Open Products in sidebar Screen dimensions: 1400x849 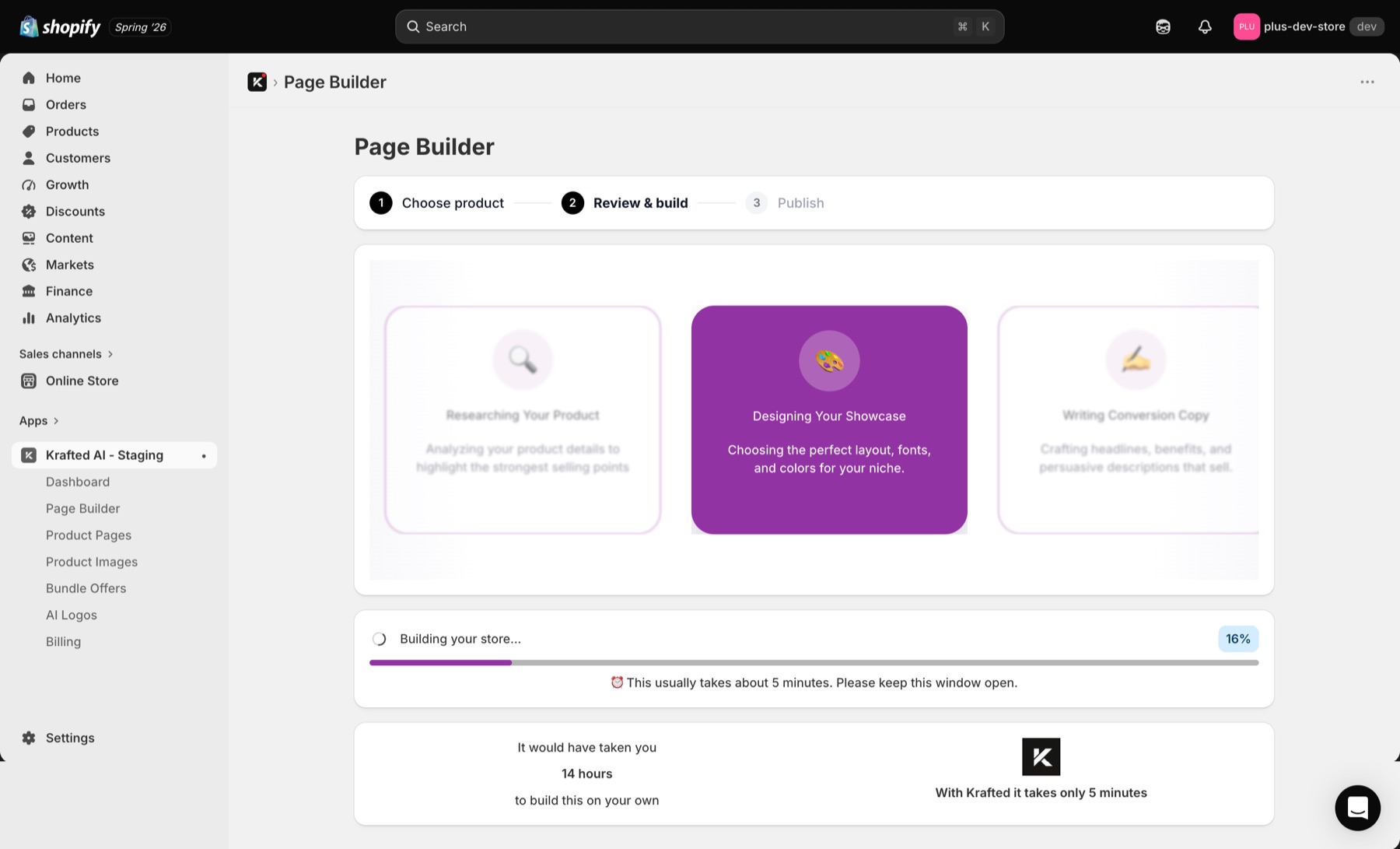[72, 131]
